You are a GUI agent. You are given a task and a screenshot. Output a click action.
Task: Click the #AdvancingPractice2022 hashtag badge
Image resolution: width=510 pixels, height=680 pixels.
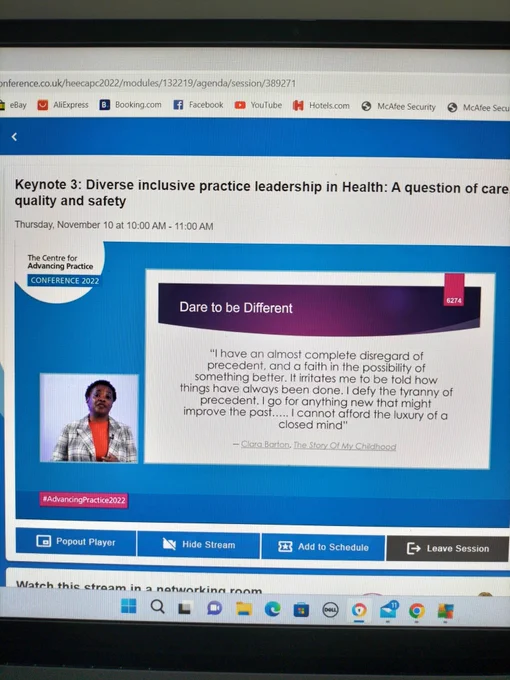click(84, 500)
